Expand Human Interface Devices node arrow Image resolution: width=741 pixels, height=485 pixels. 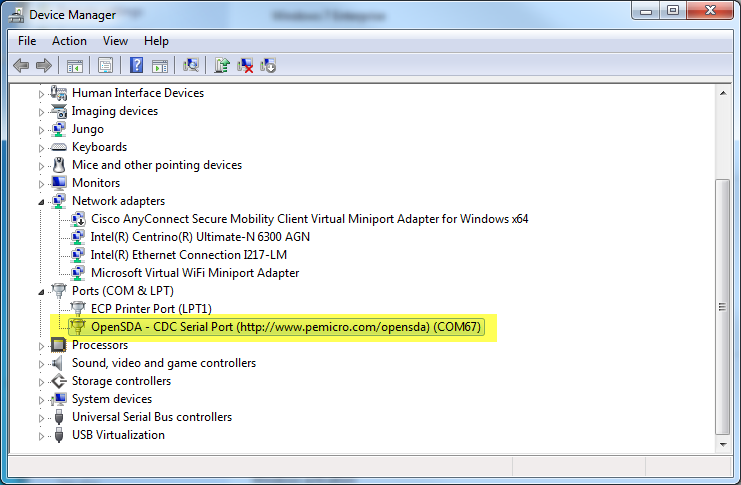pos(41,94)
